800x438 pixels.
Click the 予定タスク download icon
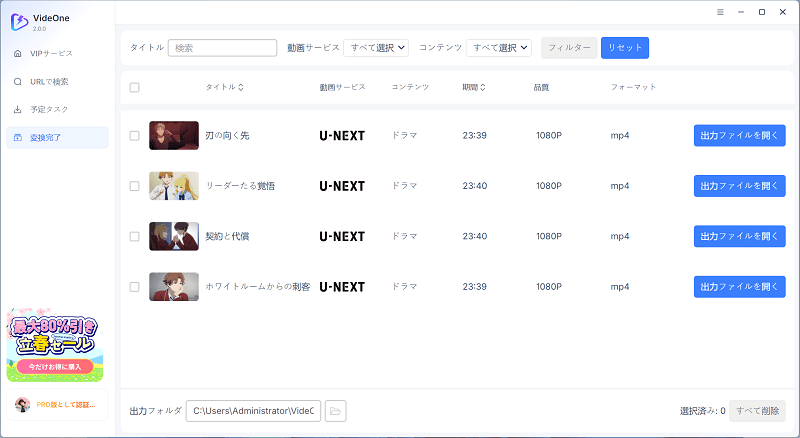(x=18, y=109)
